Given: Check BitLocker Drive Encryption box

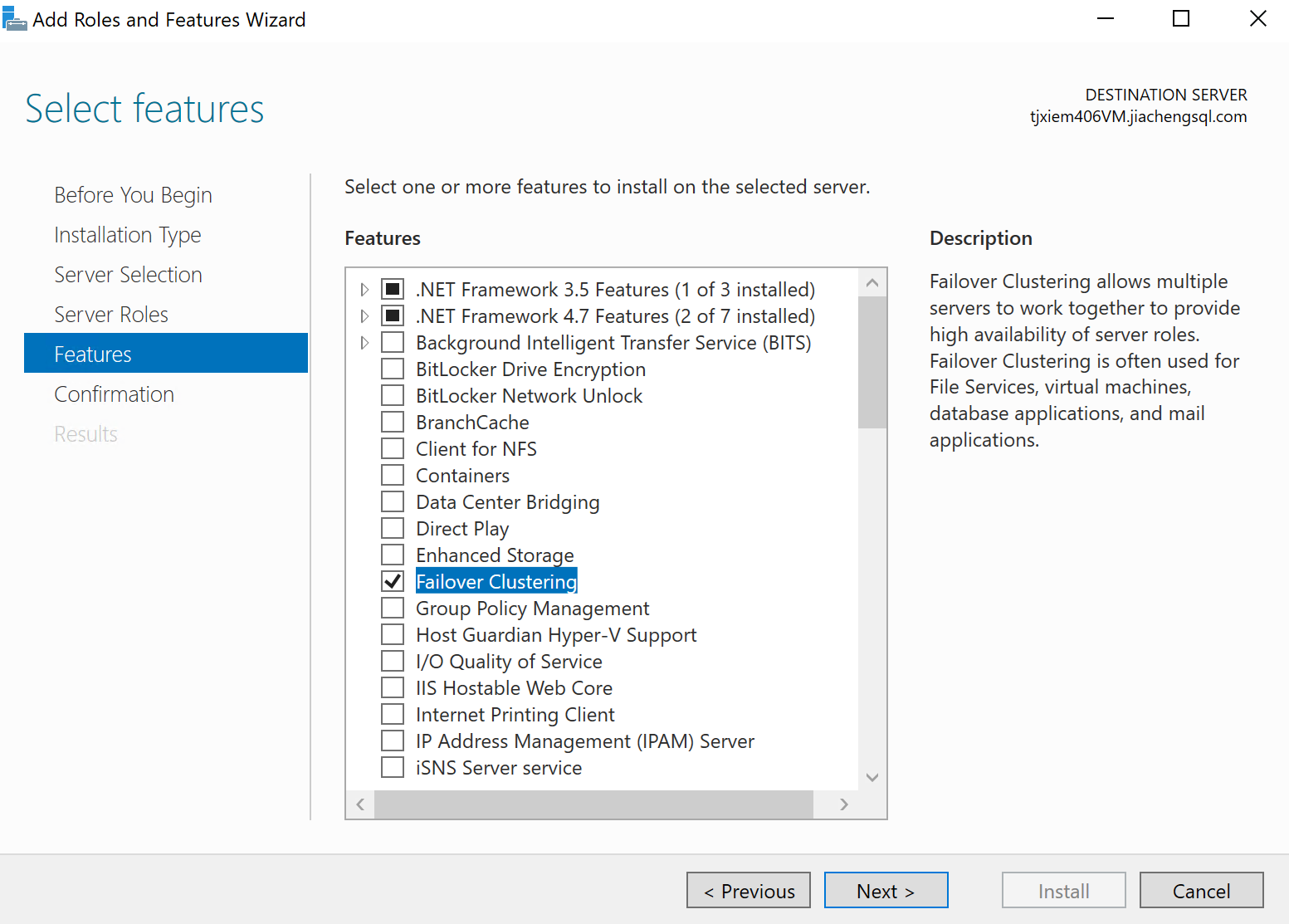Looking at the screenshot, I should tap(393, 369).
